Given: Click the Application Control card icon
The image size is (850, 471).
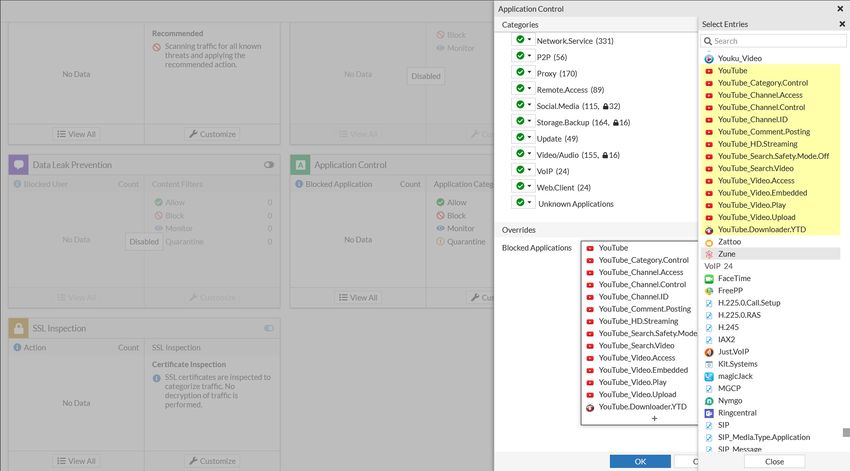Looking at the screenshot, I should point(300,165).
